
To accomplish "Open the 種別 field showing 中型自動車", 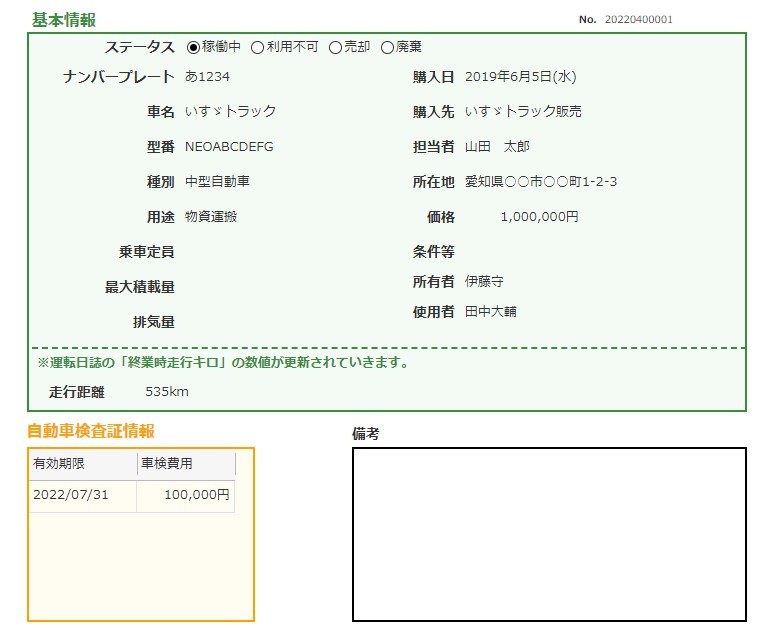I will pos(217,182).
